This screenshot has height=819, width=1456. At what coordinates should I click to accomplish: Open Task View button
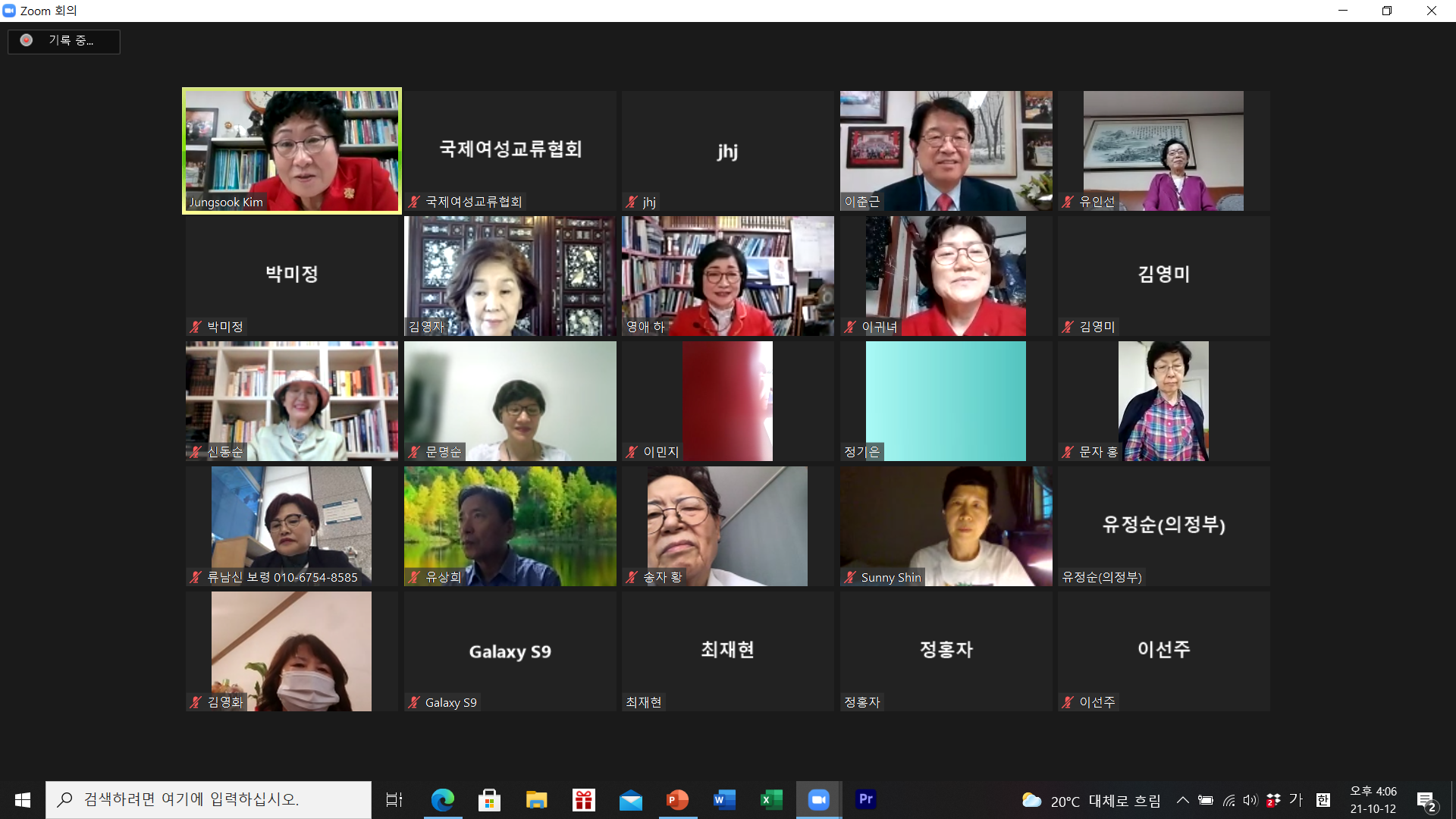pos(394,799)
